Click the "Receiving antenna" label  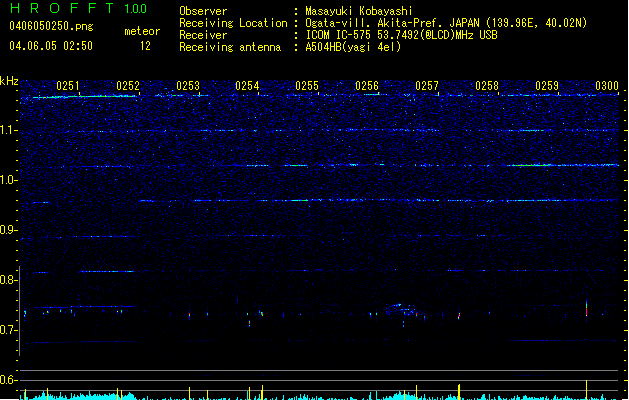coord(230,47)
